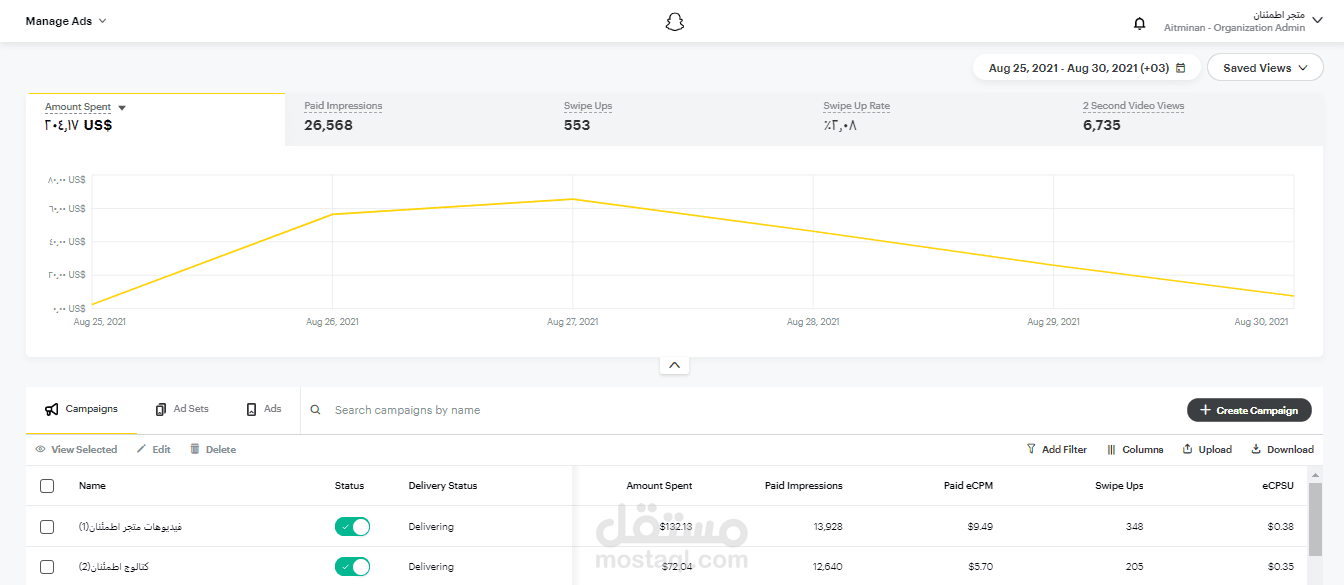1344x585 pixels.
Task: Click the Snapchat ghost logo
Action: [x=674, y=21]
